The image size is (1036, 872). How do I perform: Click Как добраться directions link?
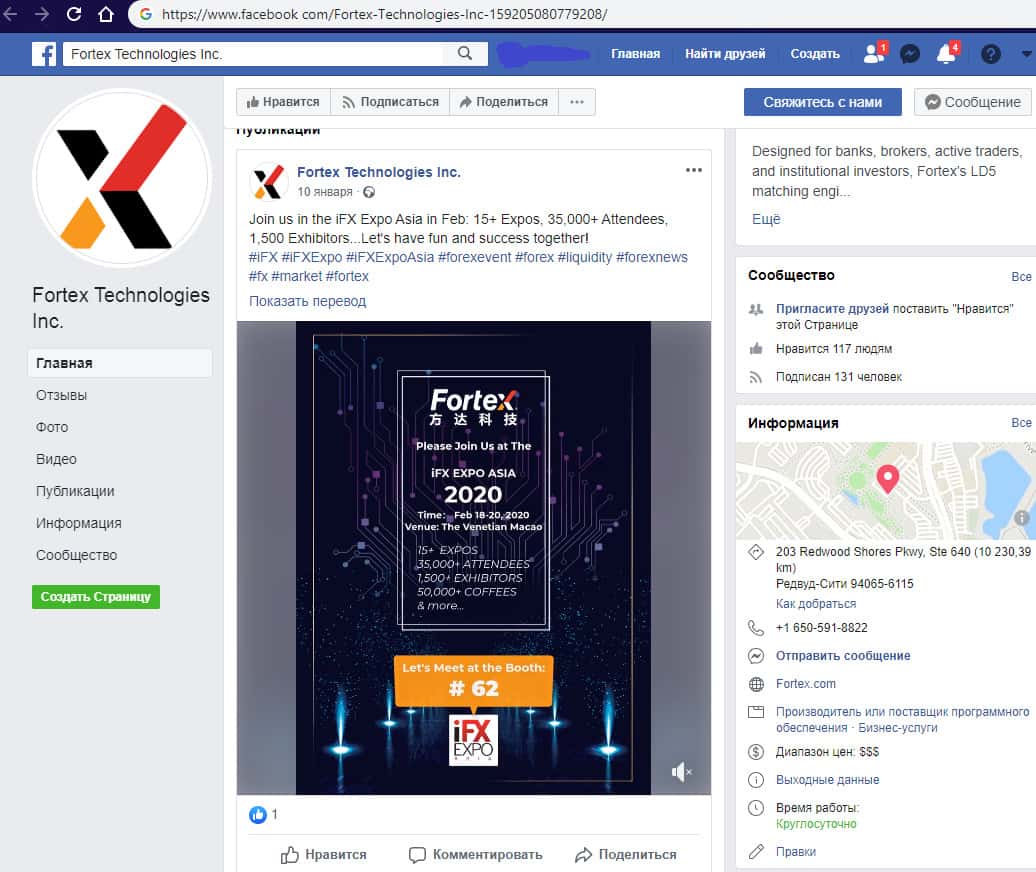coord(815,604)
